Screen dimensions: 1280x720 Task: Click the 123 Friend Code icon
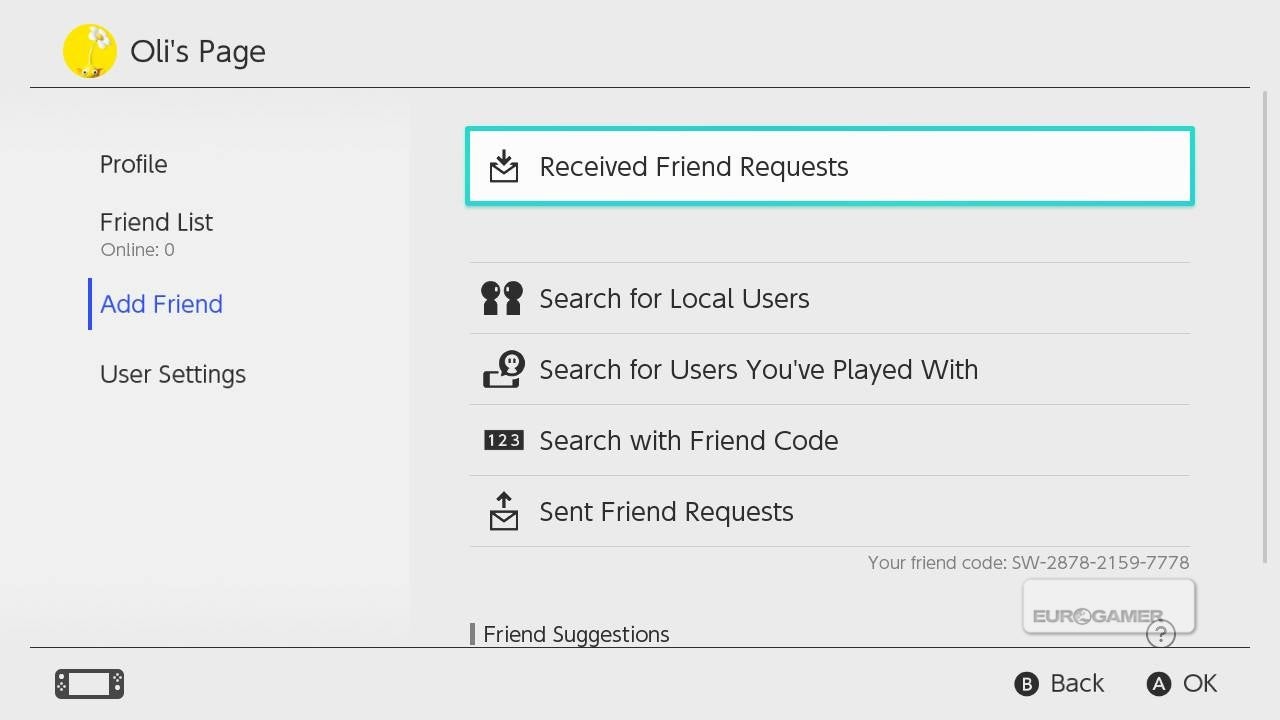pyautogui.click(x=503, y=440)
